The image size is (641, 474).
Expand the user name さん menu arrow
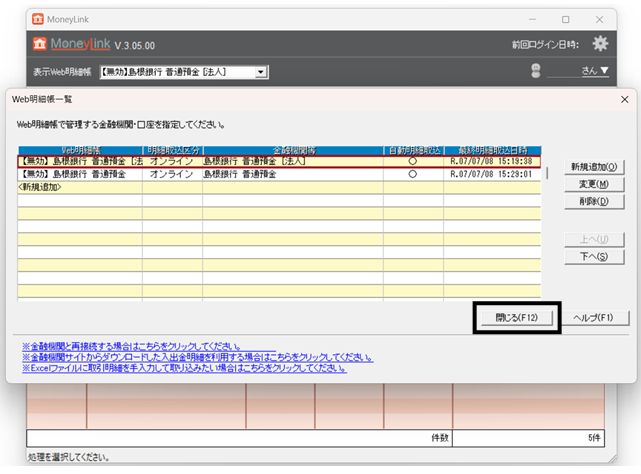[x=605, y=71]
